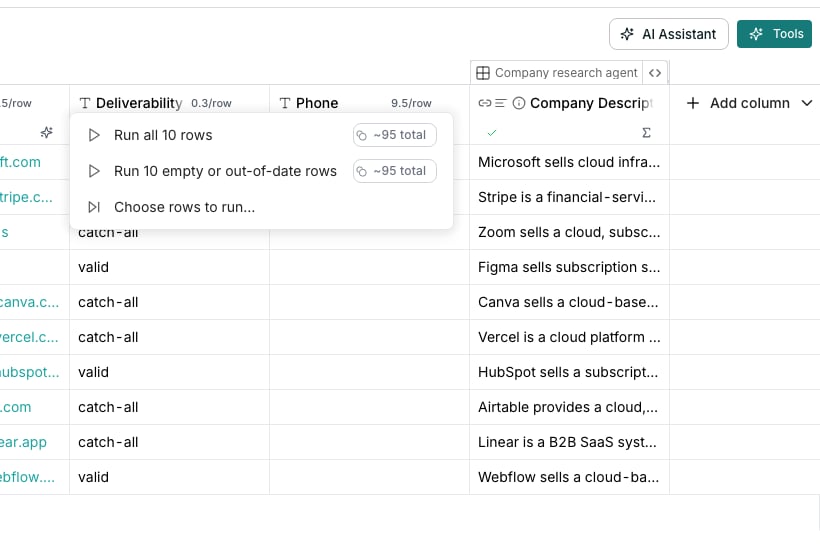Click the table grid icon beside Company research agent
Image resolution: width=820 pixels, height=560 pixels.
[483, 73]
